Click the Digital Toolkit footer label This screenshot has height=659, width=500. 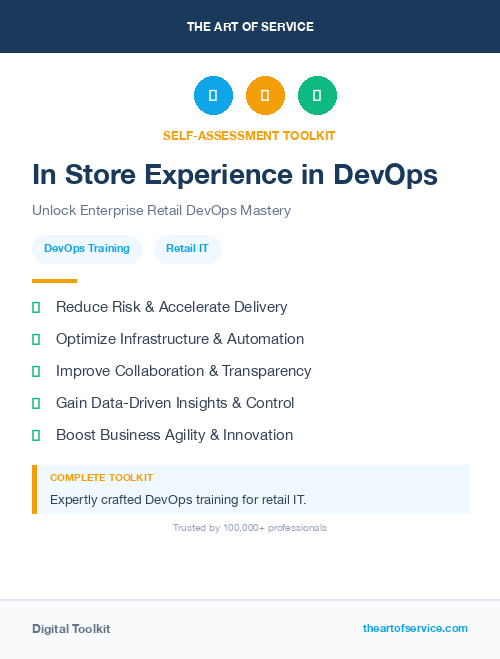(71, 629)
